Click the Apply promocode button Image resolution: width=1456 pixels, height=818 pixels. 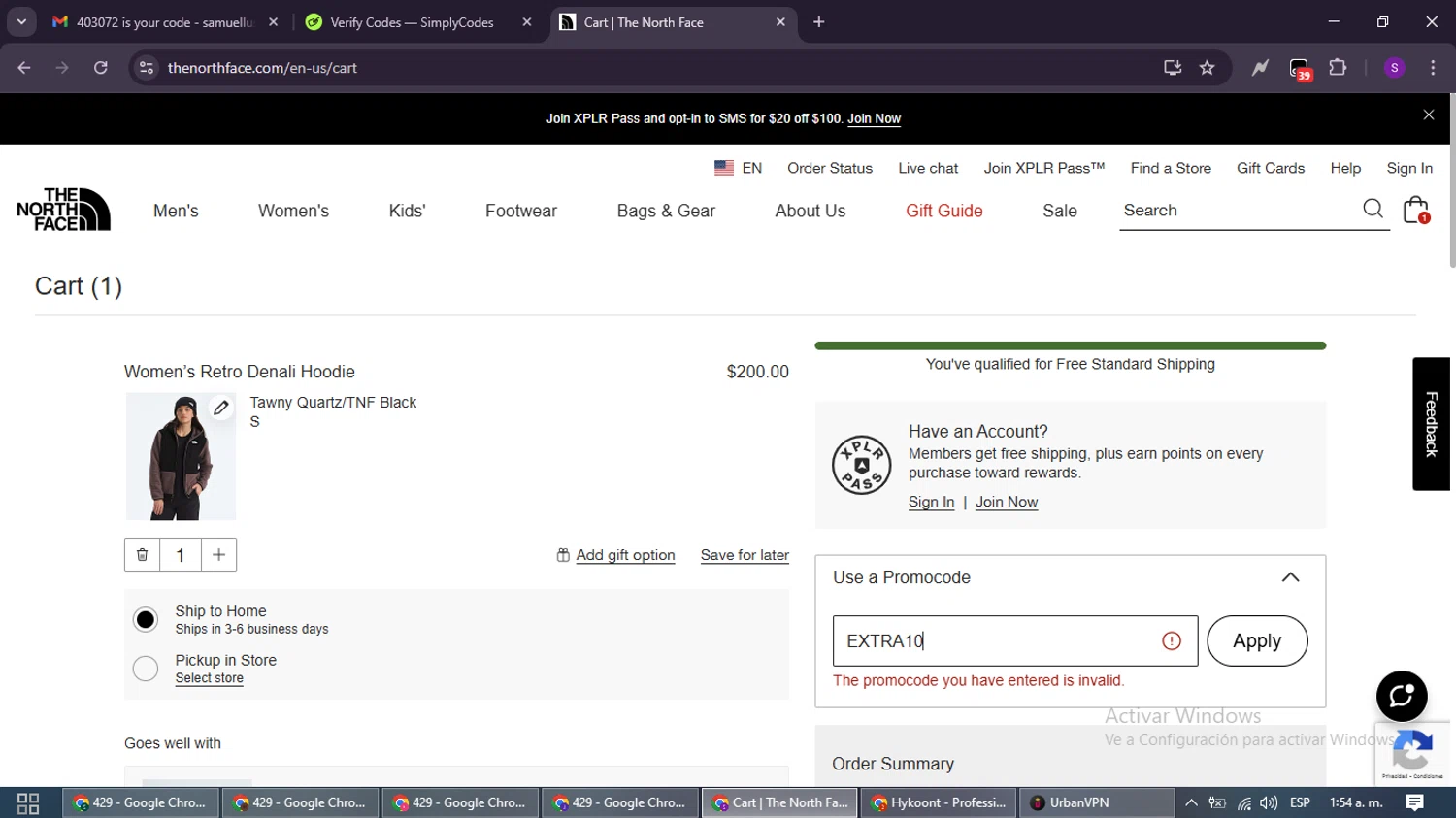click(x=1257, y=640)
